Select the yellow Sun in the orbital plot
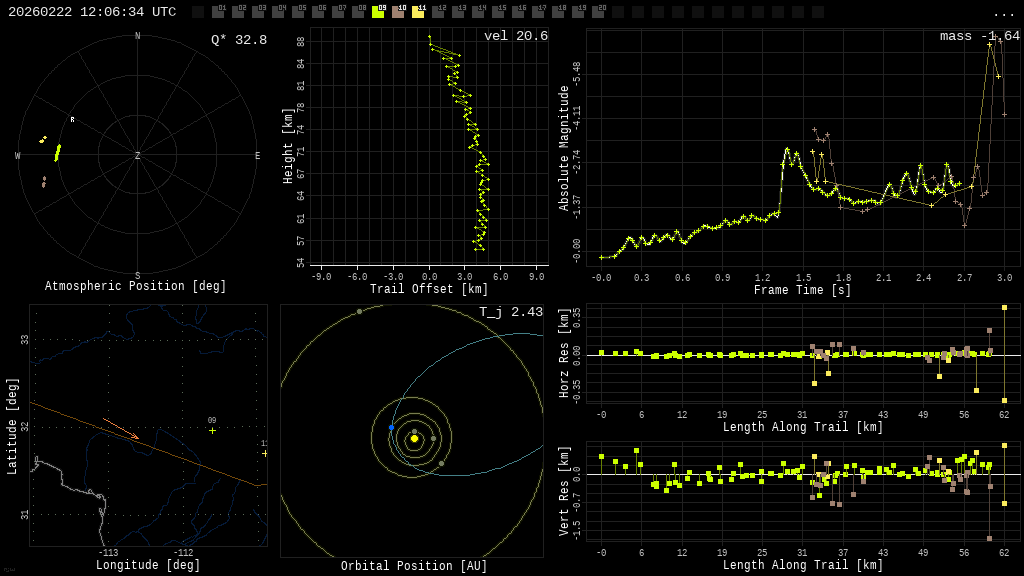The width and height of the screenshot is (1024, 576). [414, 438]
